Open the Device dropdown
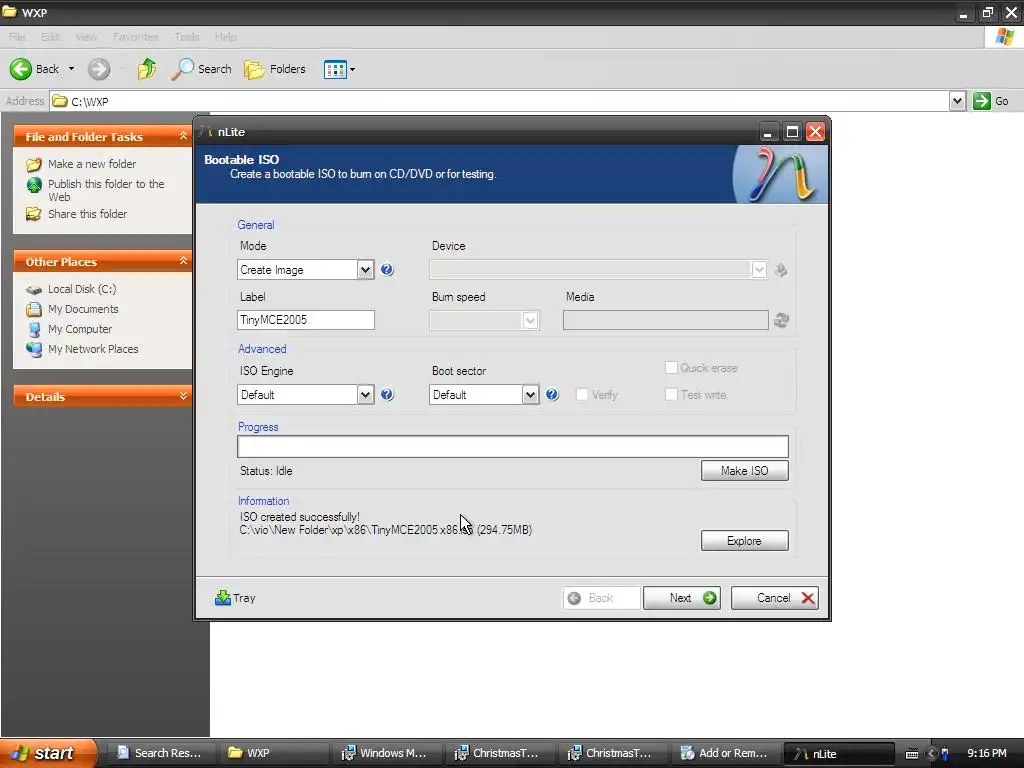This screenshot has height=768, width=1024. (x=759, y=270)
